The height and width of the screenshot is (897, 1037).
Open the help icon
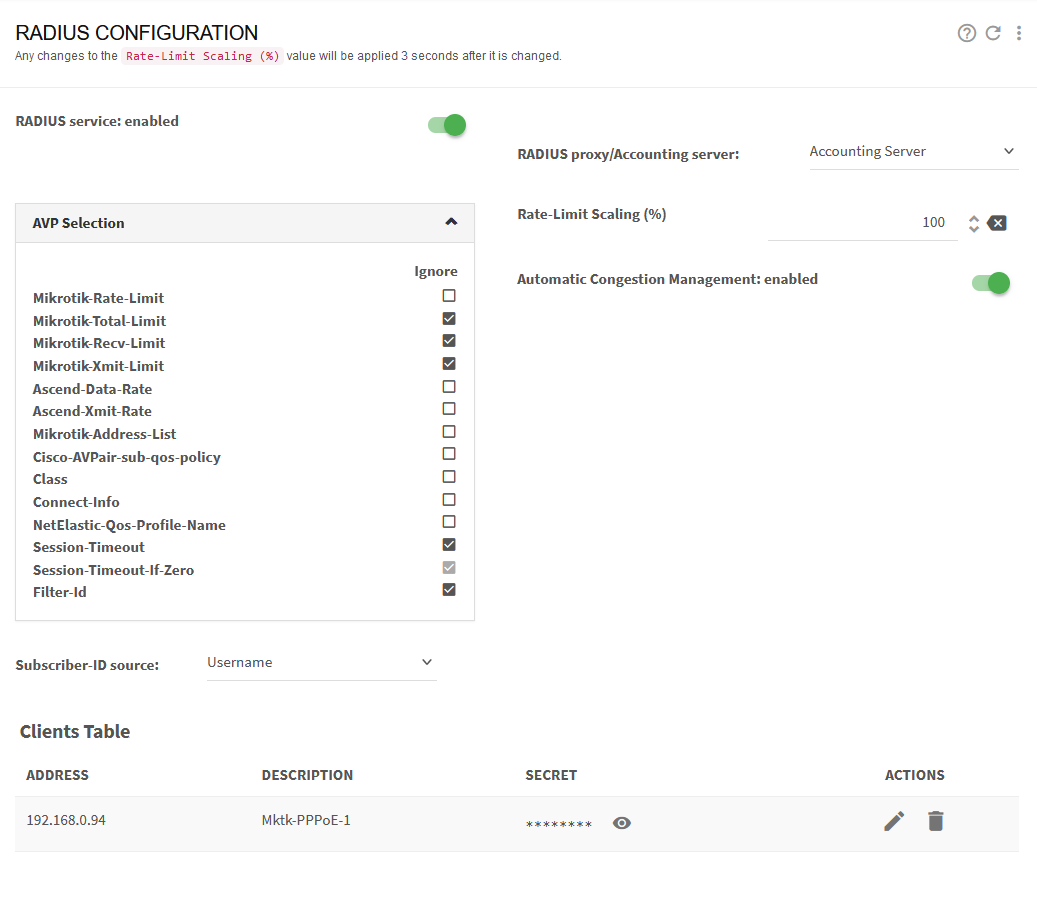tap(966, 32)
